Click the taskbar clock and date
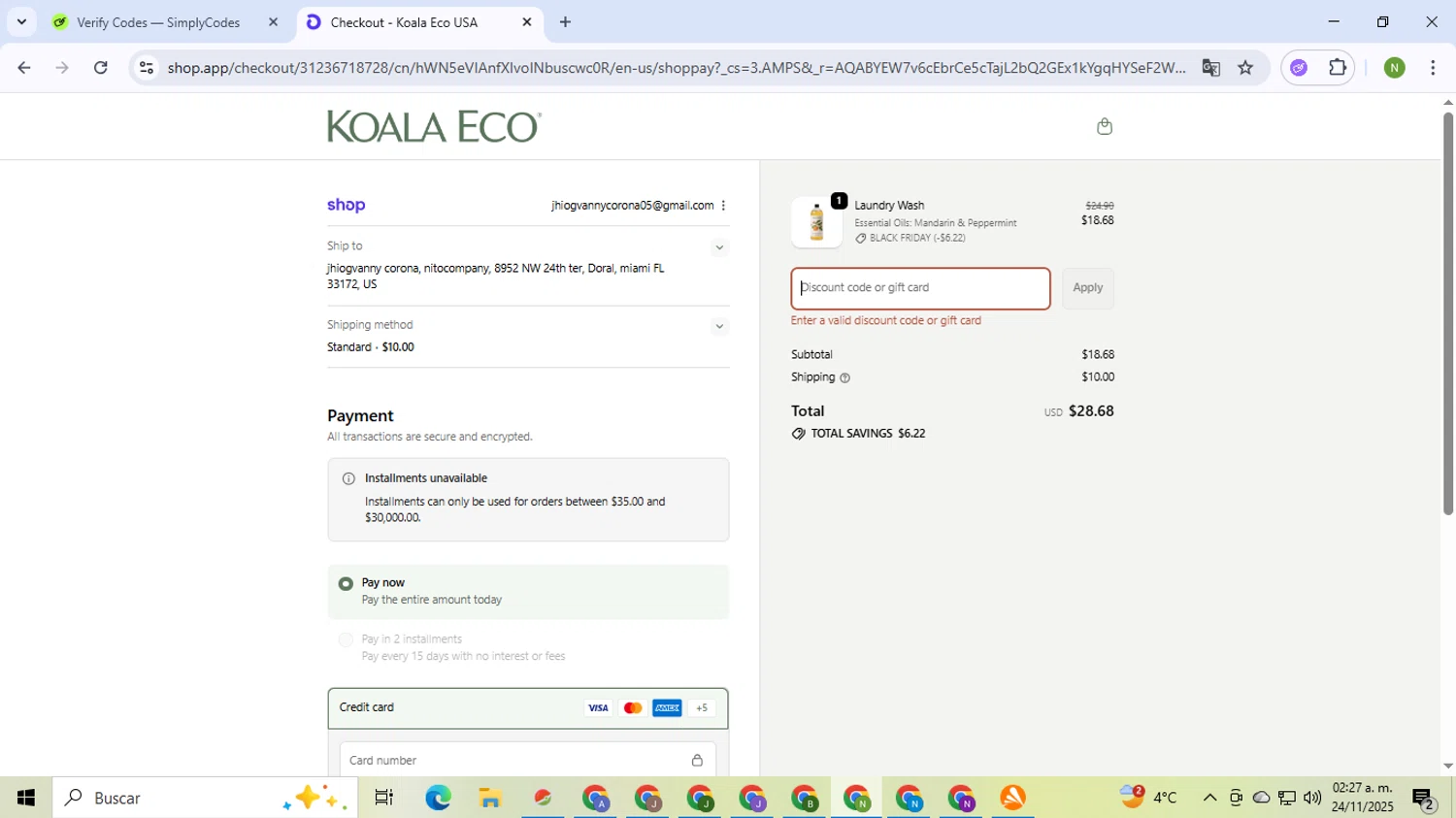This screenshot has height=818, width=1456. click(x=1363, y=798)
